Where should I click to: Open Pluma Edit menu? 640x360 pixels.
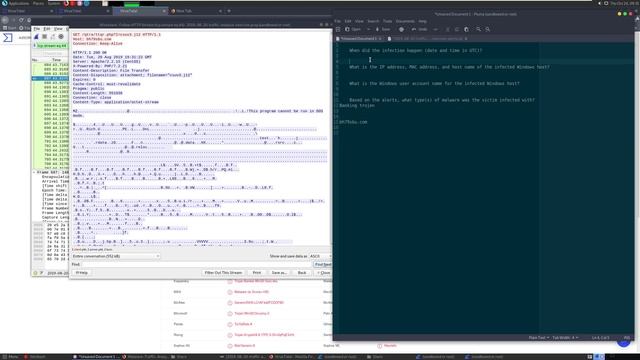[348, 21]
